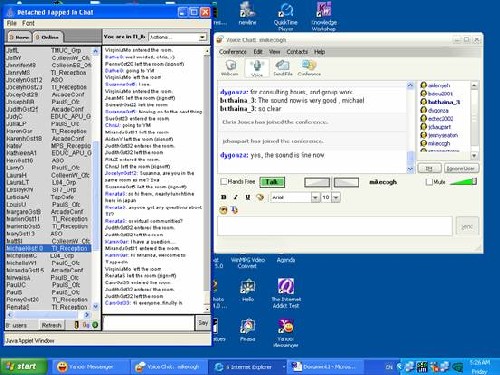Click the Conference toolbar icon in Voice Chat

[309, 68]
